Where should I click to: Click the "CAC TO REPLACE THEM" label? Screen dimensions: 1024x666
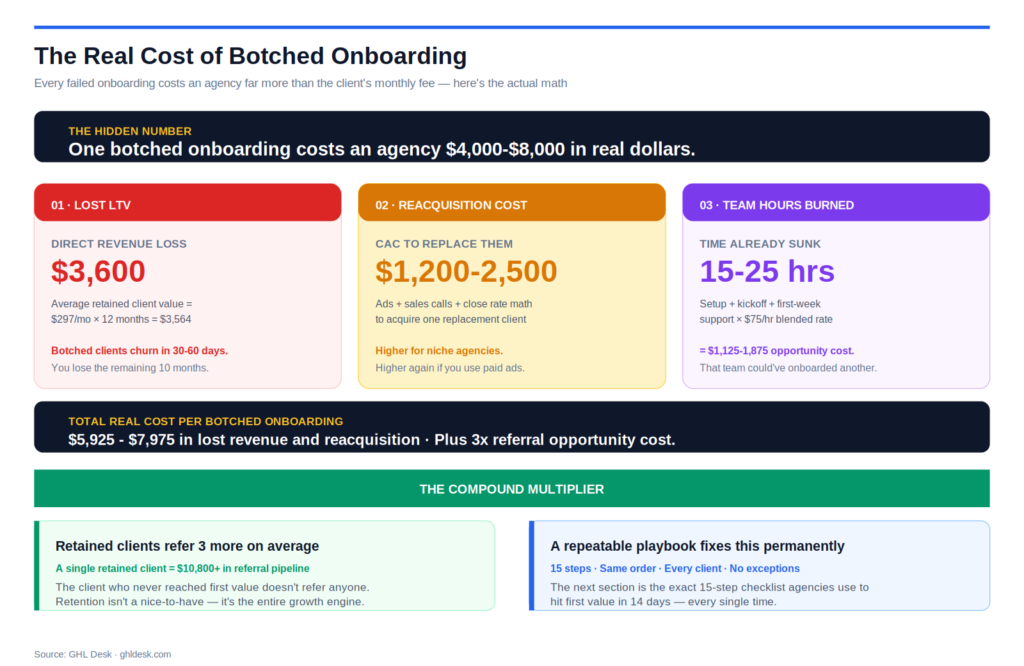click(444, 244)
